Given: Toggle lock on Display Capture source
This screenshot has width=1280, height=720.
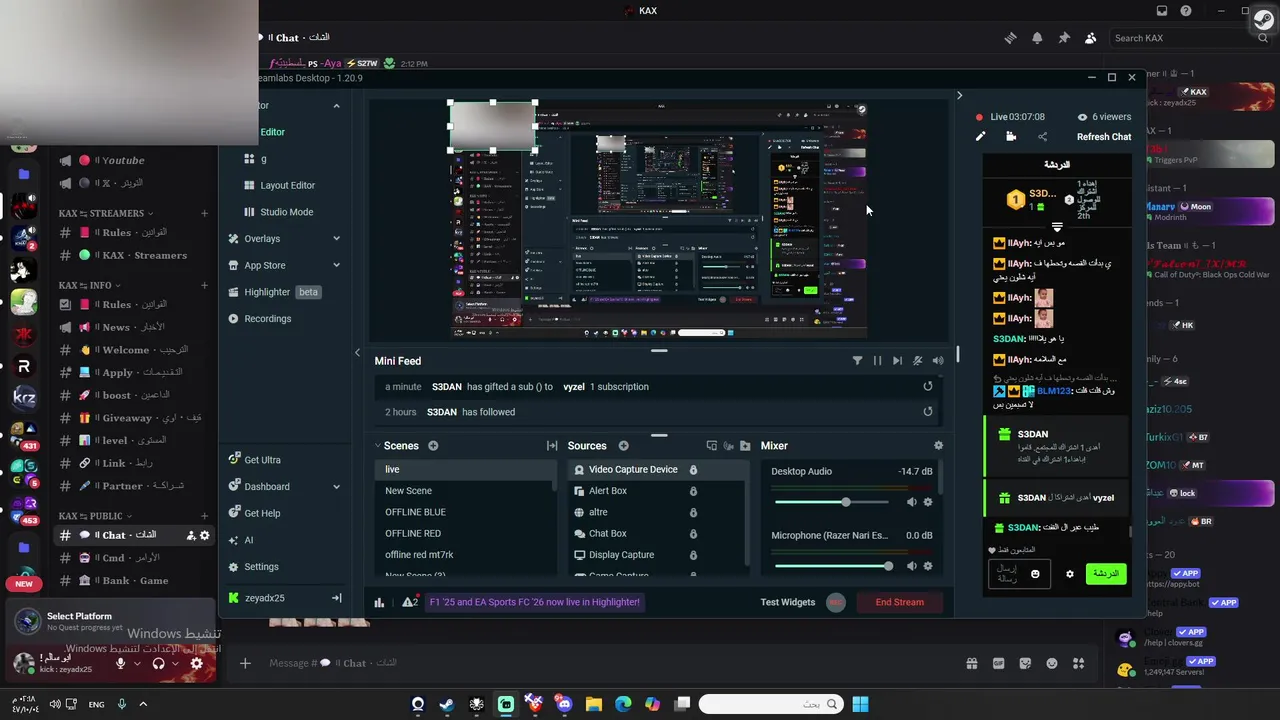Looking at the screenshot, I should (x=693, y=555).
